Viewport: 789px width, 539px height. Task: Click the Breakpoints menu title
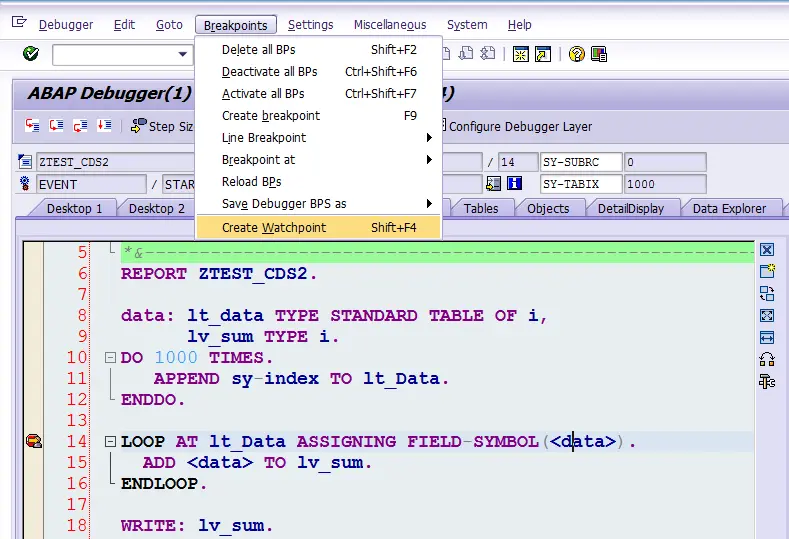235,25
